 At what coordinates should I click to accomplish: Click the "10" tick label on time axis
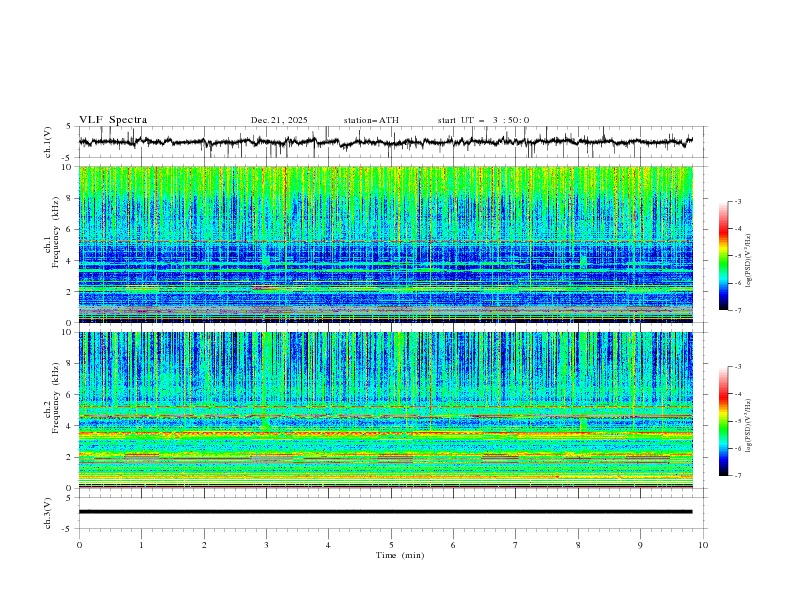click(703, 545)
